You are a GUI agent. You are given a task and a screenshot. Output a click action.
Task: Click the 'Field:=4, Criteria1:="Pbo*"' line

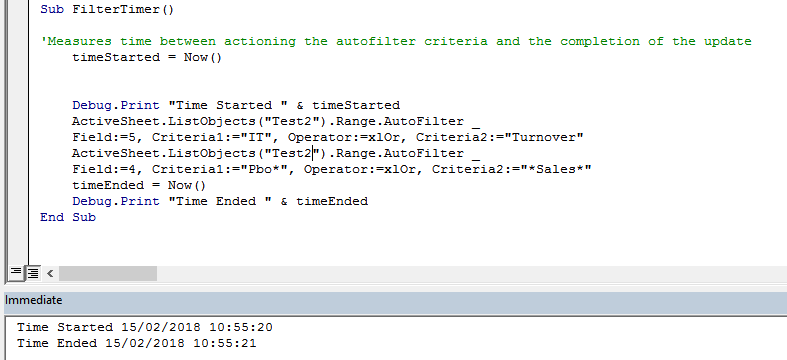(332, 169)
